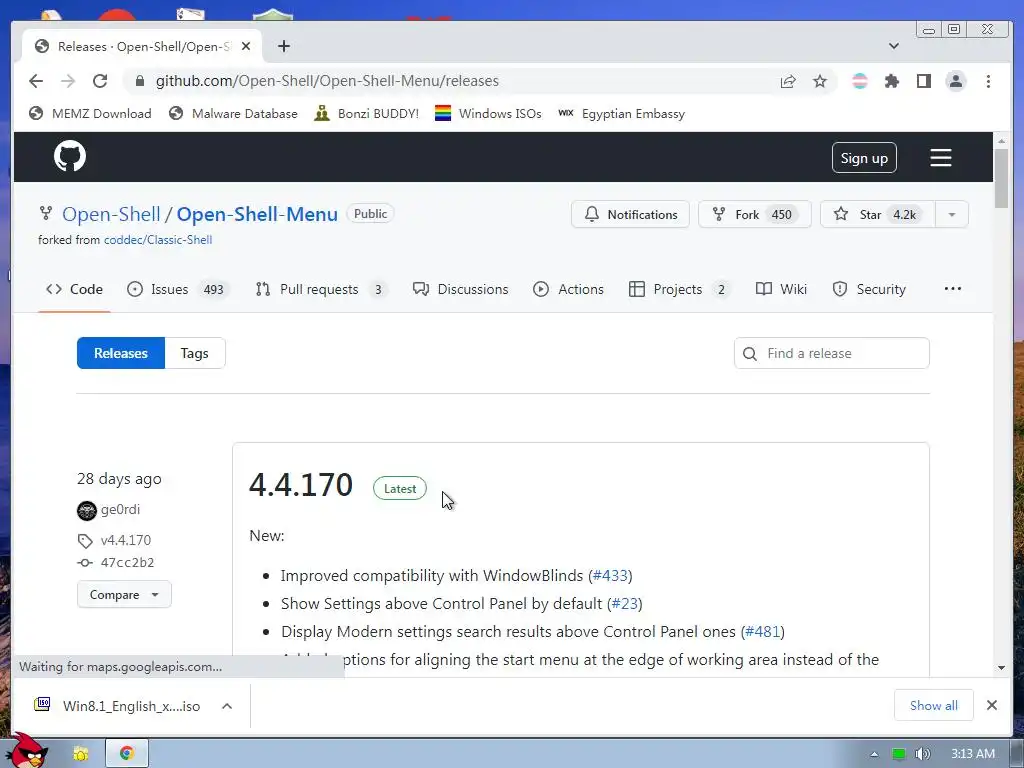This screenshot has width=1024, height=768.
Task: Click the forward navigation arrow
Action: pyautogui.click(x=68, y=81)
